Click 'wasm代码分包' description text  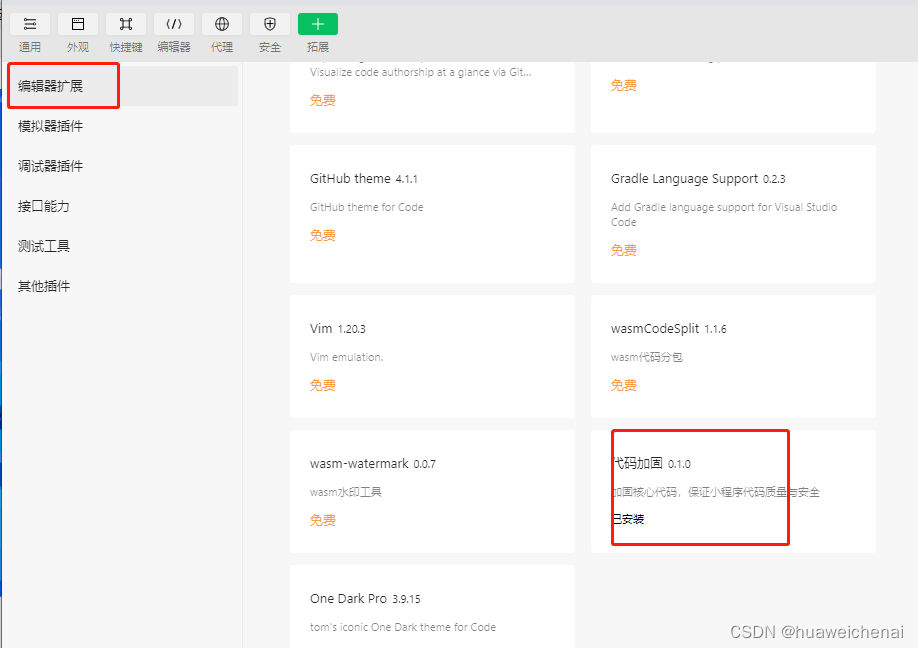tap(646, 357)
